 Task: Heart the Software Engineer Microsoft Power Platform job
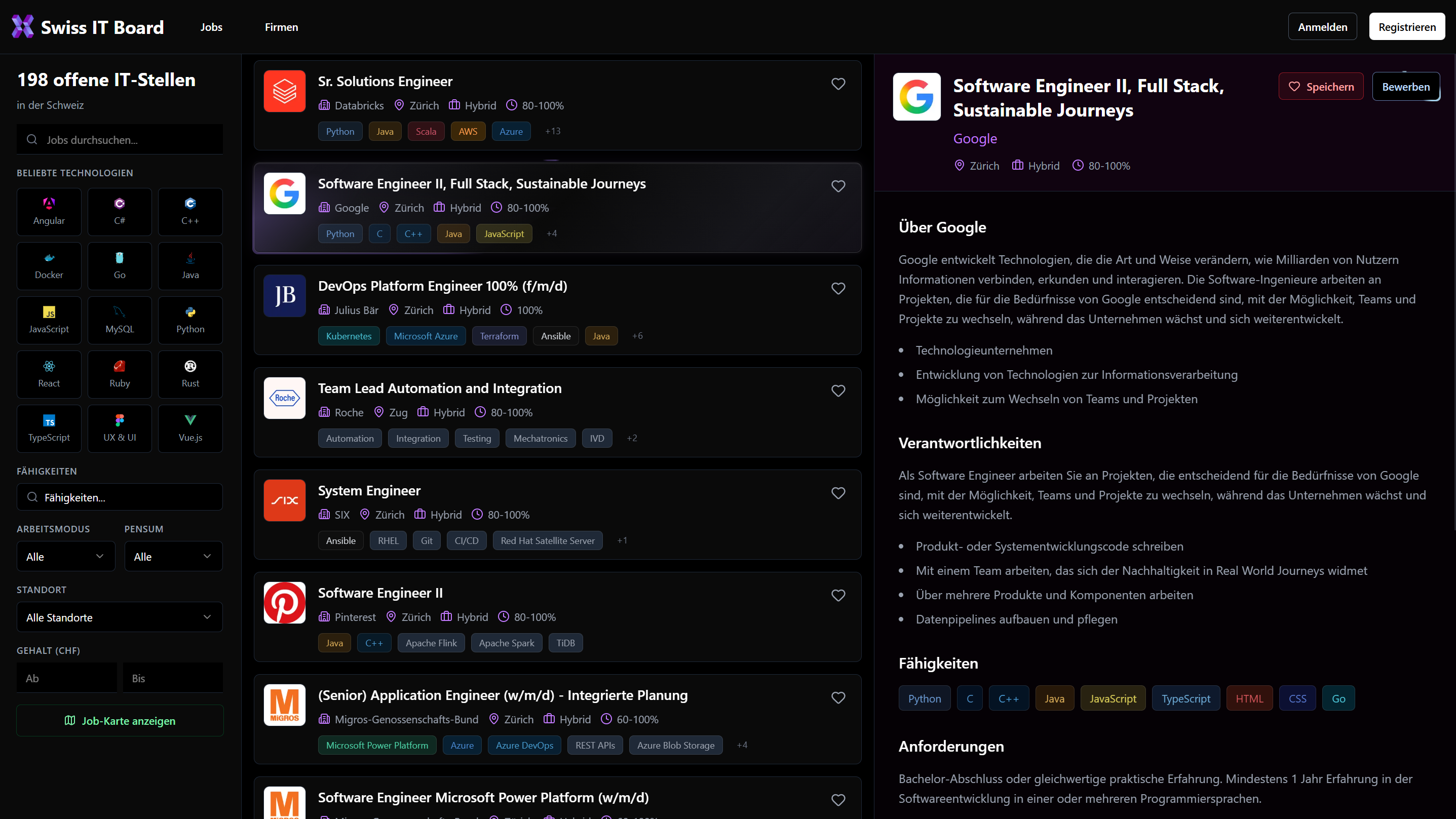coord(838,800)
